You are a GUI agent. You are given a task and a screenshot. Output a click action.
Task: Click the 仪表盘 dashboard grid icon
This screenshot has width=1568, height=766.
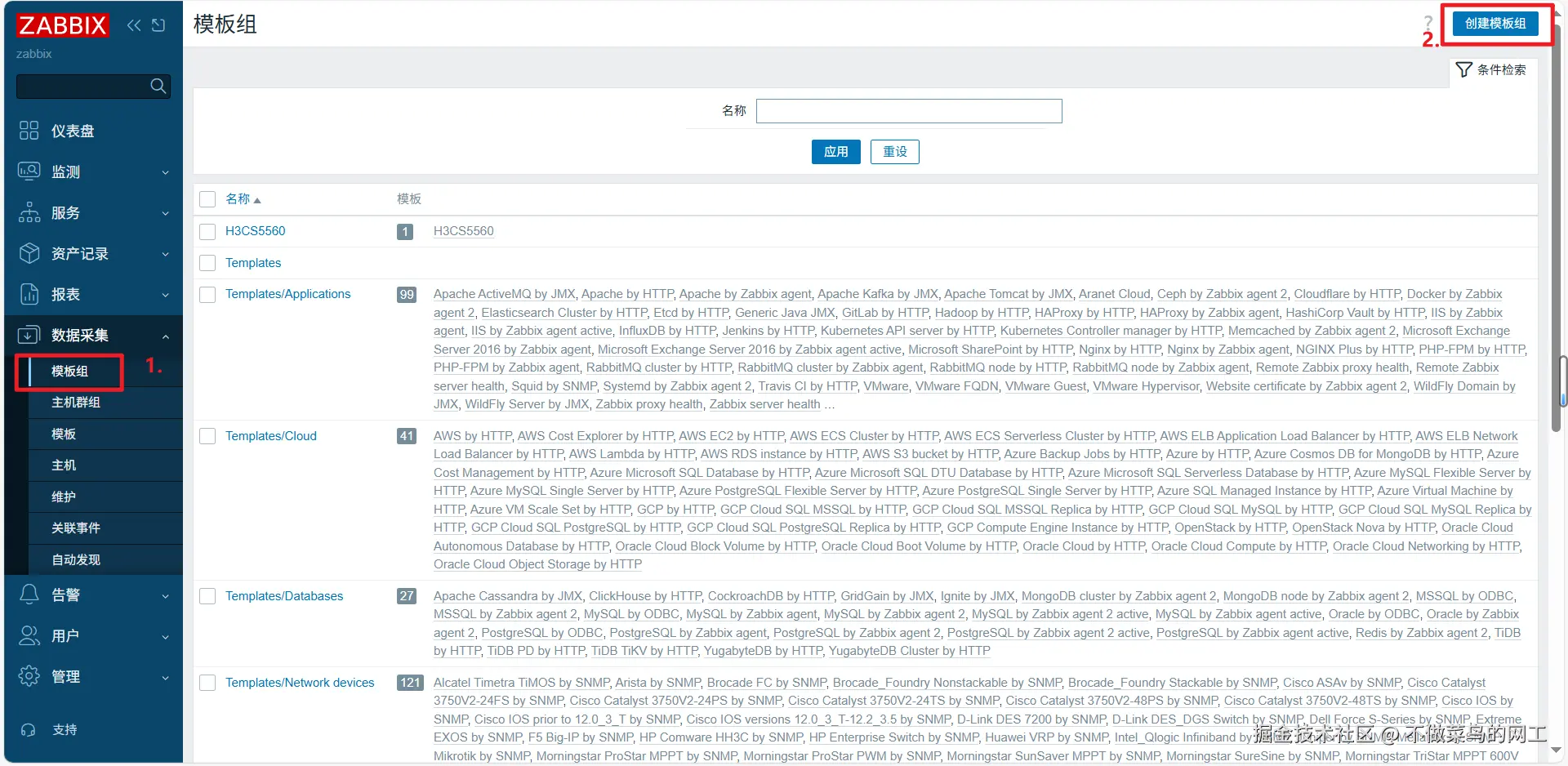(x=29, y=131)
